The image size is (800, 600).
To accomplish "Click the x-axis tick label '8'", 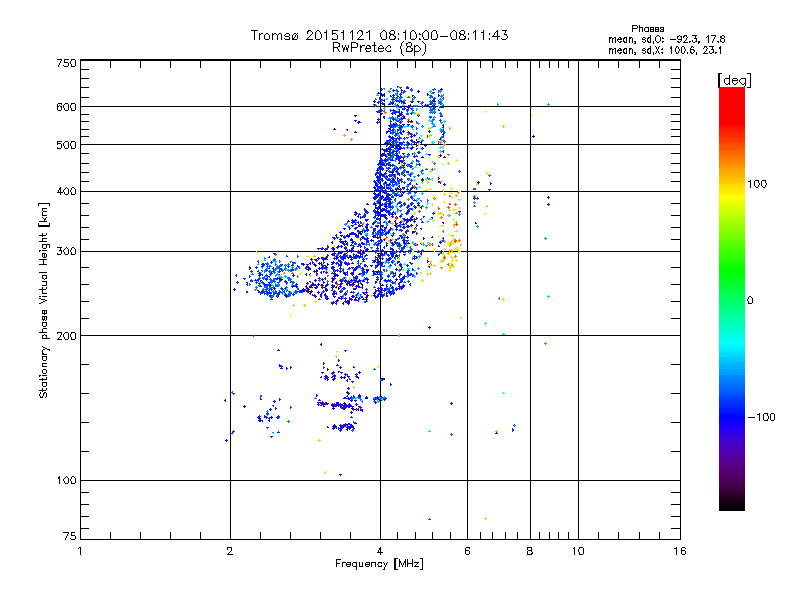I will 530,551.
